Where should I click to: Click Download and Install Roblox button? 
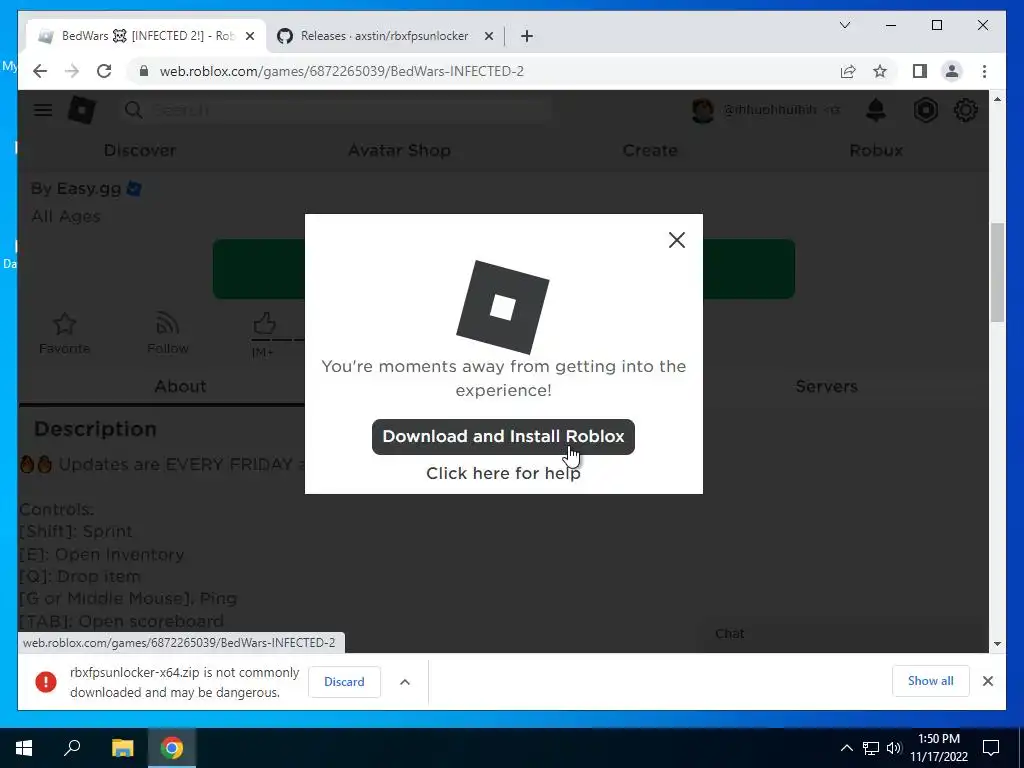click(x=503, y=436)
